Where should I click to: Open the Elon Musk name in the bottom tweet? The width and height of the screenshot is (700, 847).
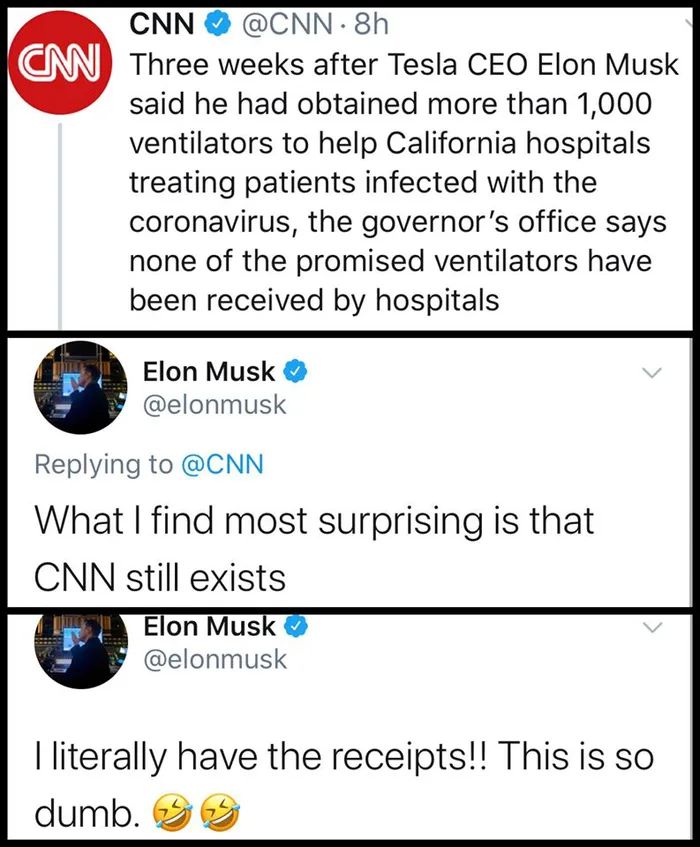click(x=208, y=627)
